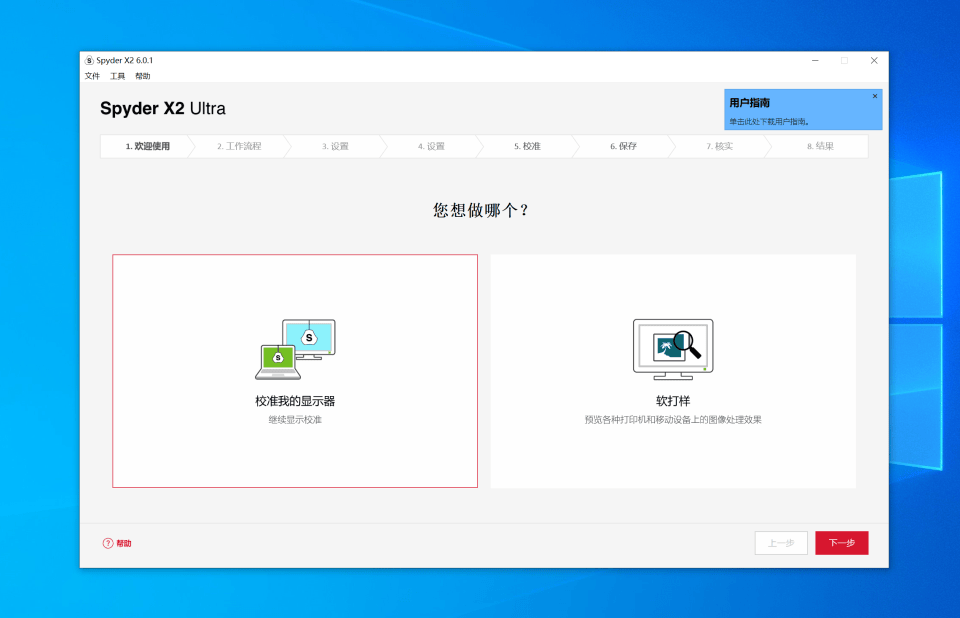Image resolution: width=960 pixels, height=618 pixels.
Task: Click the red question mark help icon
Action: (x=108, y=543)
